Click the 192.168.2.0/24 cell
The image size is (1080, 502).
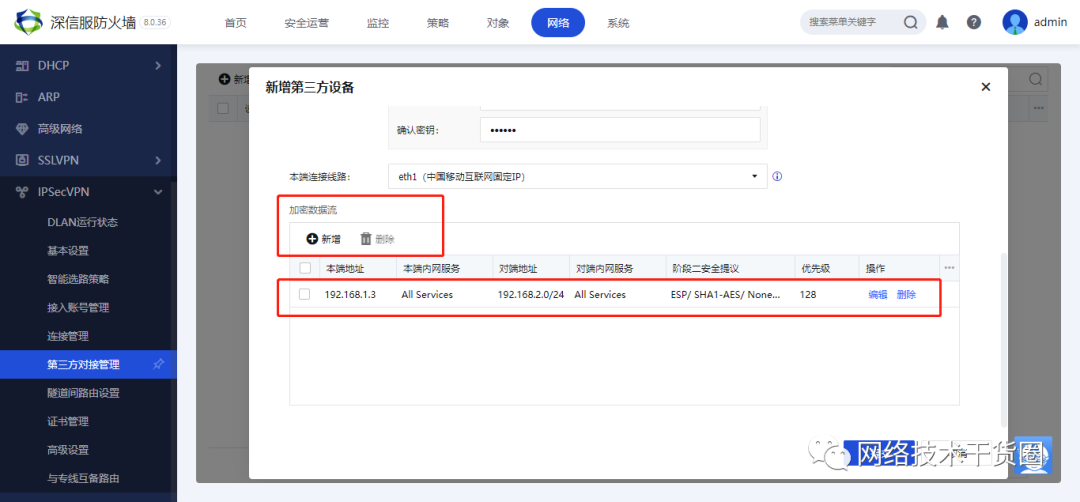(531, 294)
